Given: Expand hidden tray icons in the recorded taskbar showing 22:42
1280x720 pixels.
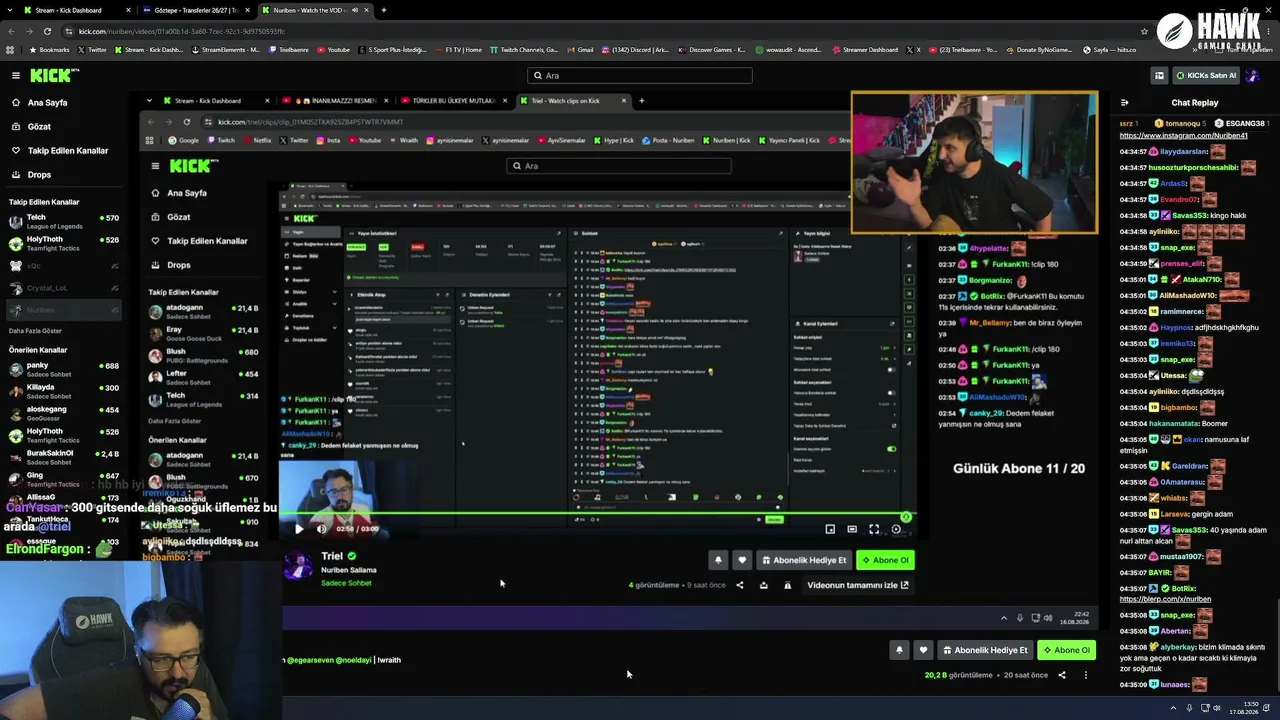Looking at the screenshot, I should click(x=1004, y=618).
